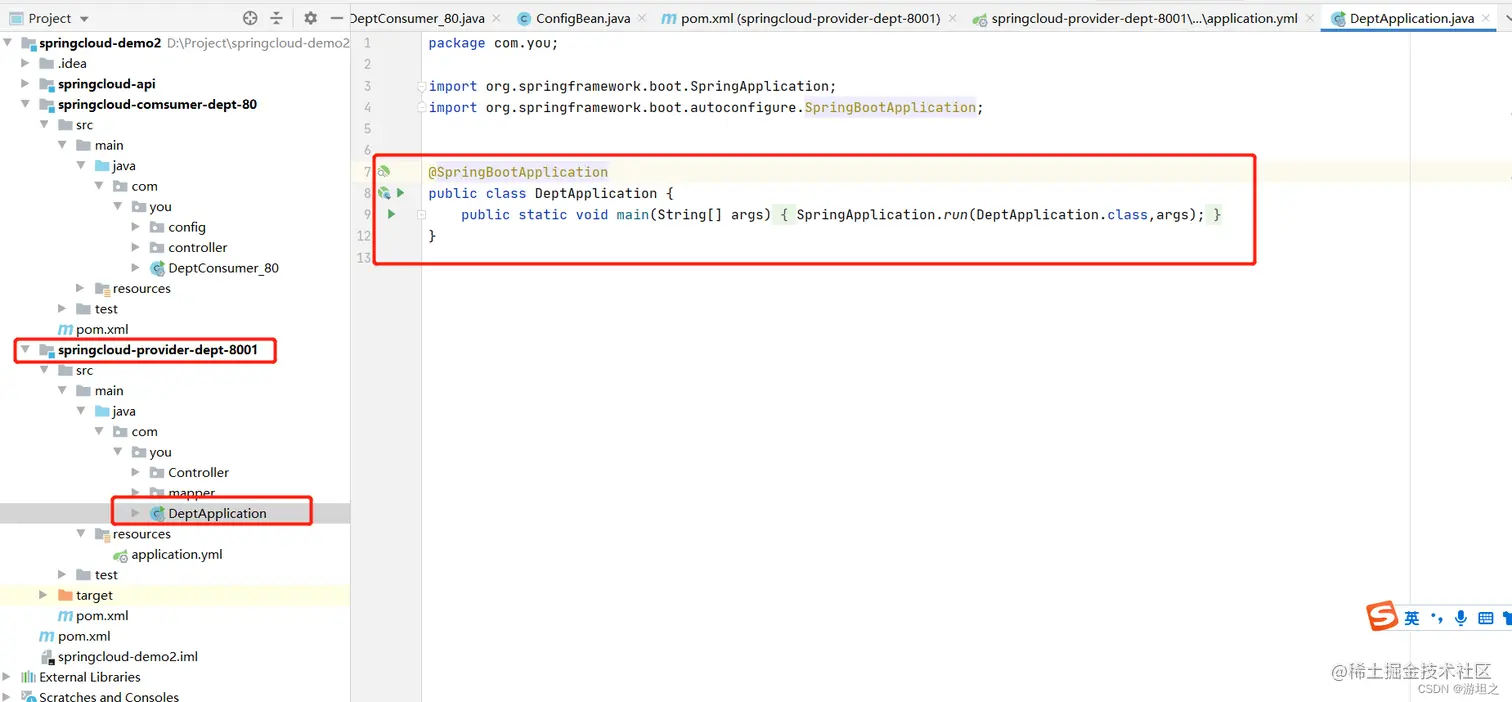Select DeptConsumer_80 class in tree
1512x702 pixels.
(x=223, y=268)
